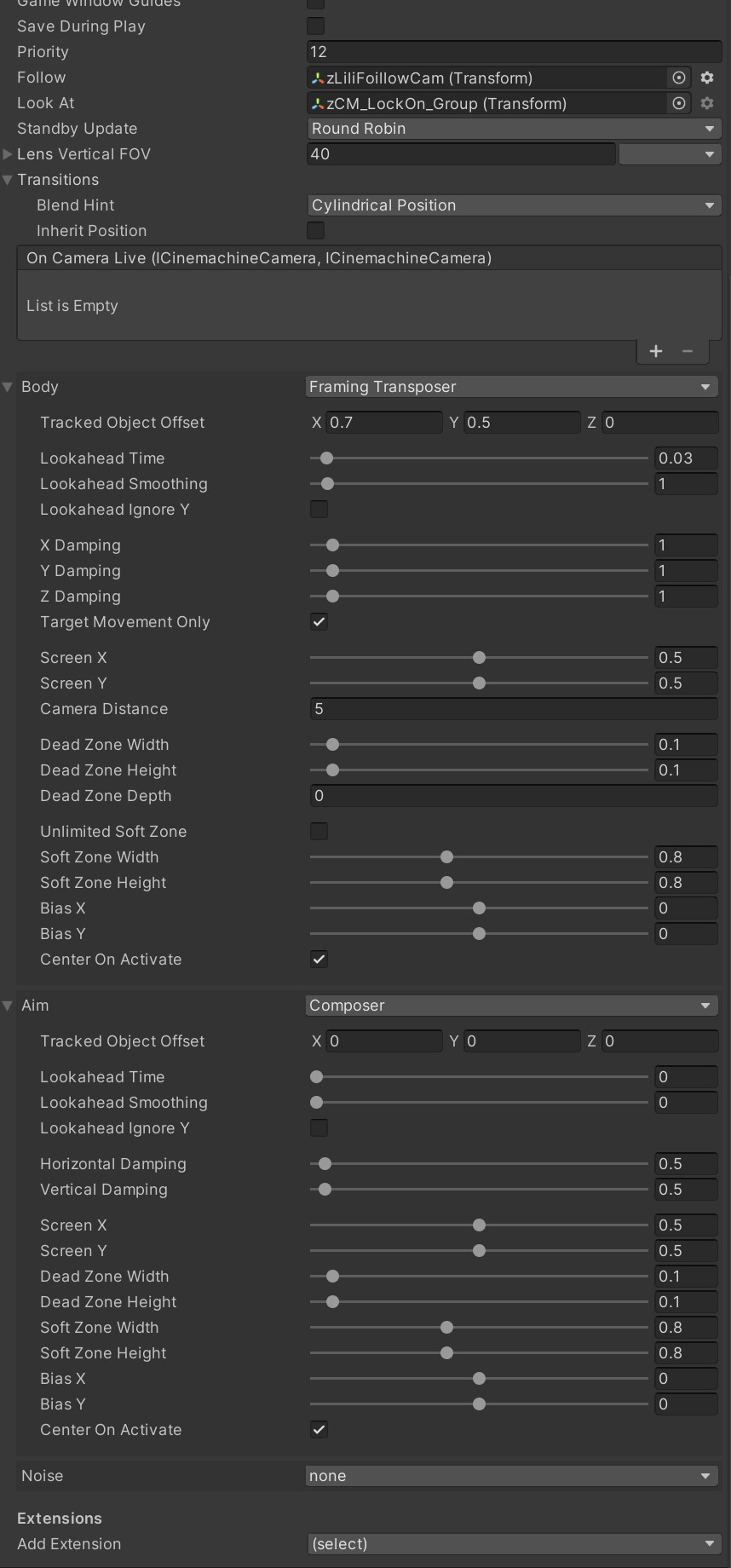This screenshot has height=1568, width=731.
Task: Select the Transform icon in the Look At field
Action: (319, 103)
